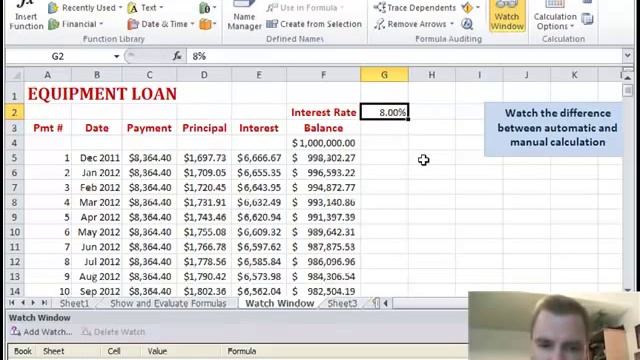Click Dec 2011 date cell
This screenshot has height=360, width=640.
97,158
